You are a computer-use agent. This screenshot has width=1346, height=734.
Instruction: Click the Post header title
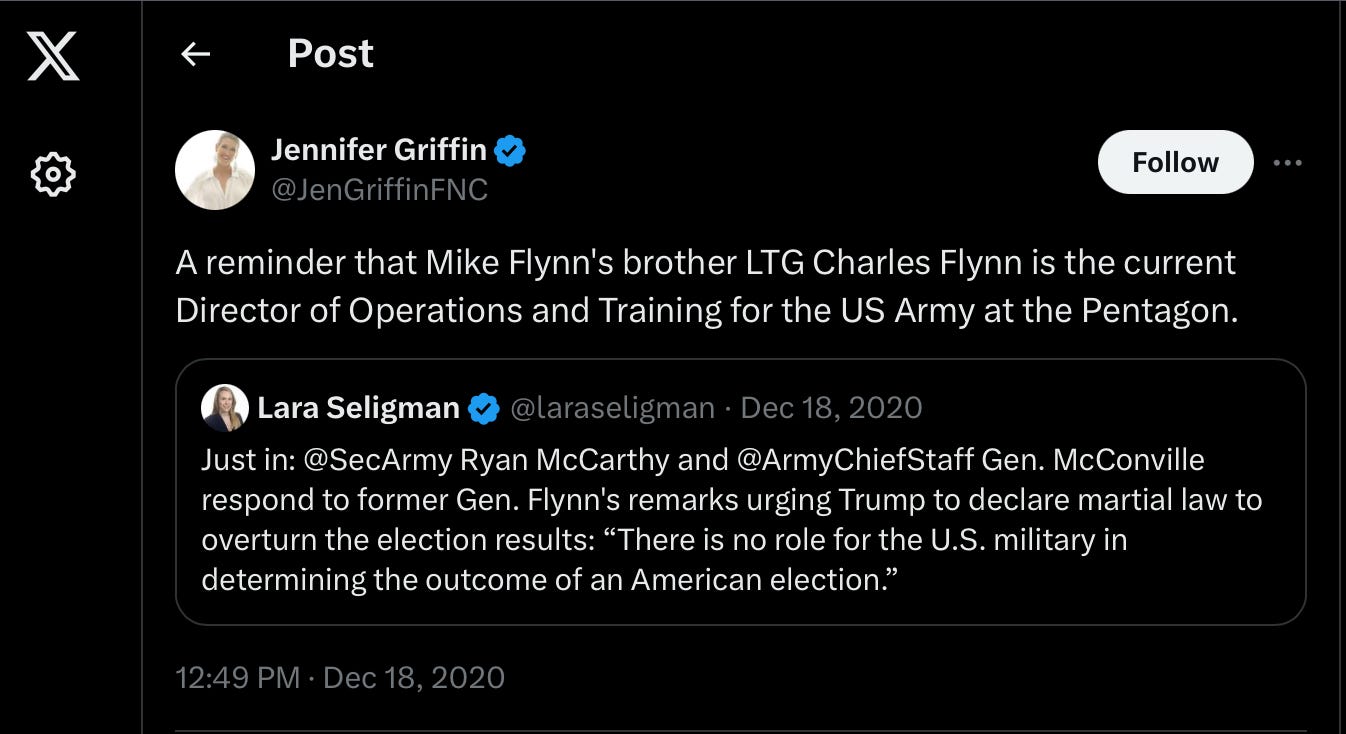(330, 54)
